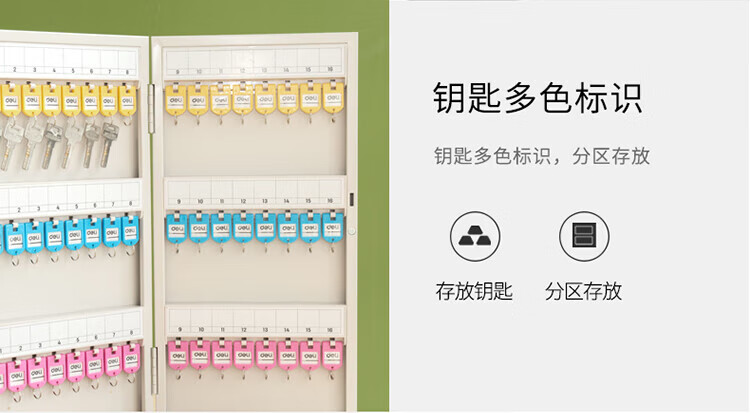This screenshot has height=413, width=750.
Task: Click the pink key tag under number 13
Action: click(x=266, y=355)
